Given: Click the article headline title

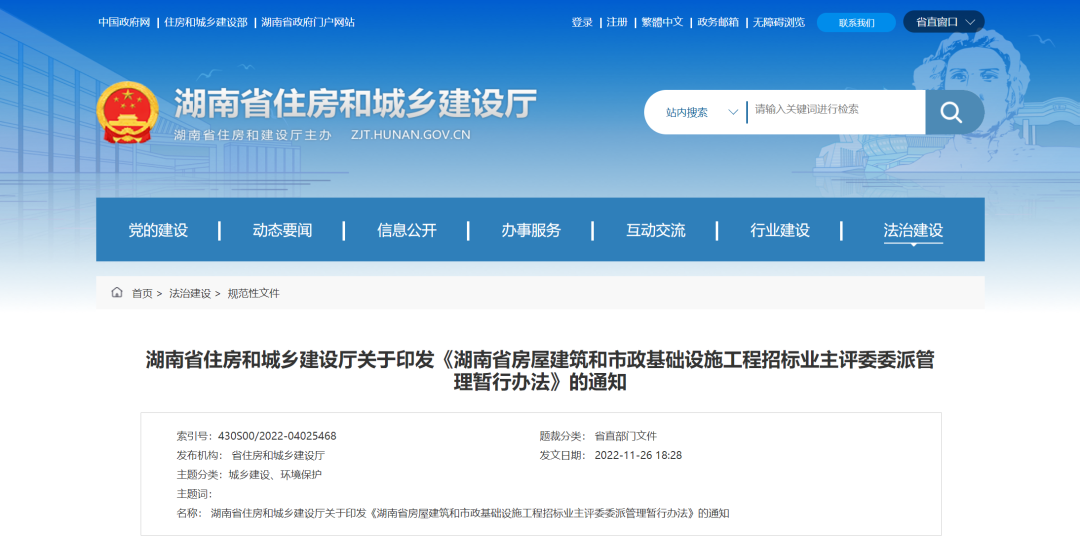Looking at the screenshot, I should click(540, 371).
